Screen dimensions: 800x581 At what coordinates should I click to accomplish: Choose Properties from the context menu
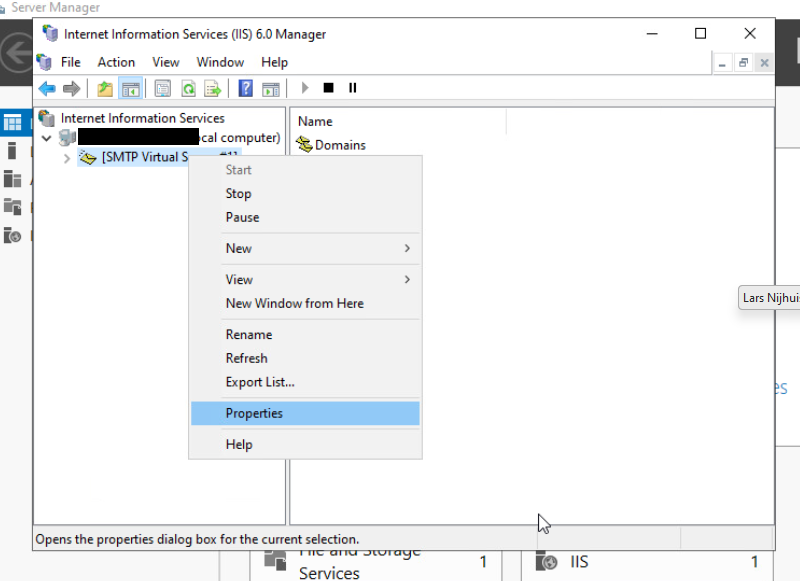point(305,413)
